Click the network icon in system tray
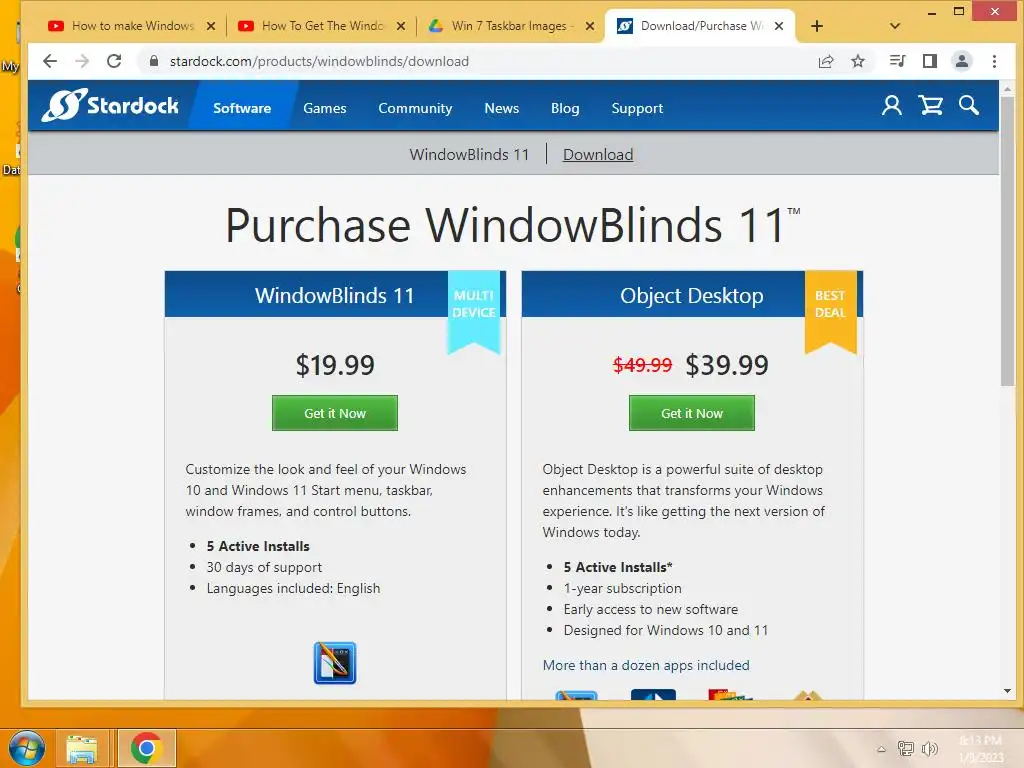The image size is (1024, 768). pos(905,748)
